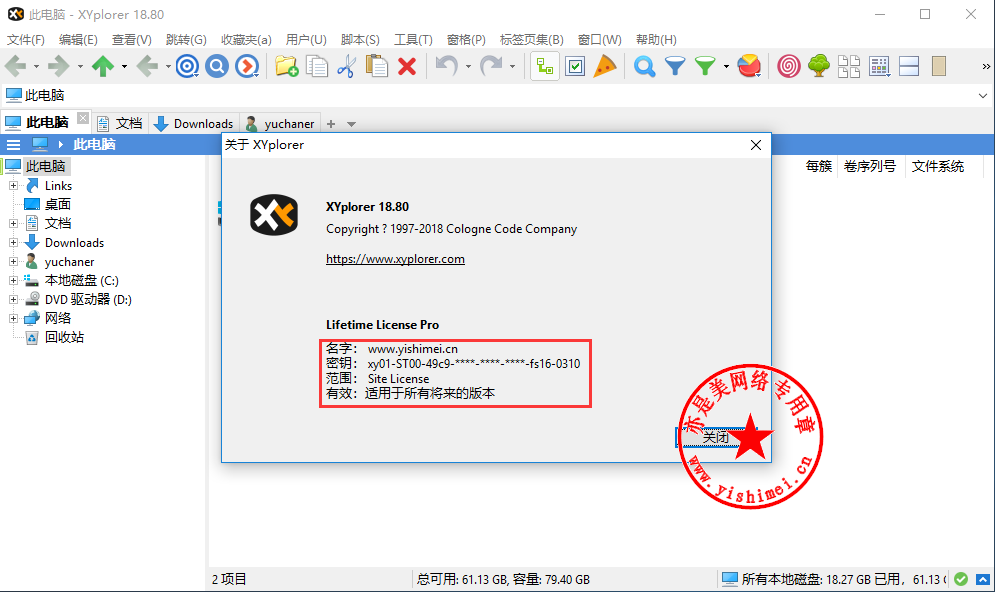Click the Redo arrow icon
995x592 pixels.
[491, 66]
